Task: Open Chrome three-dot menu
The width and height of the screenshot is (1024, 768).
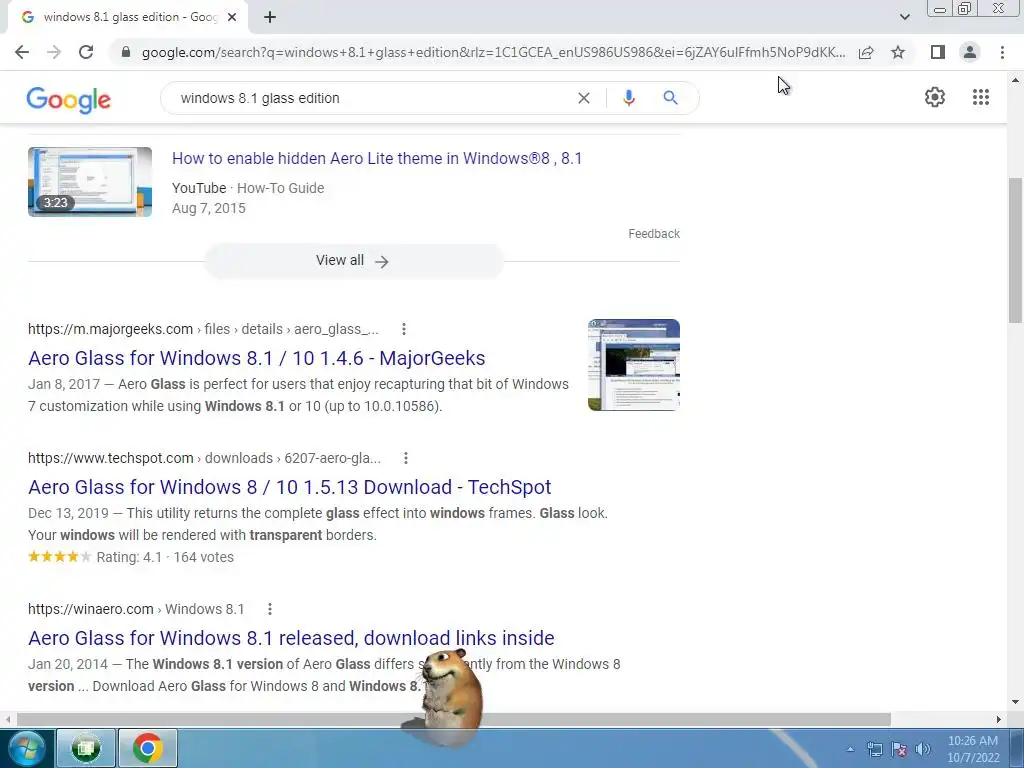Action: tap(1002, 52)
